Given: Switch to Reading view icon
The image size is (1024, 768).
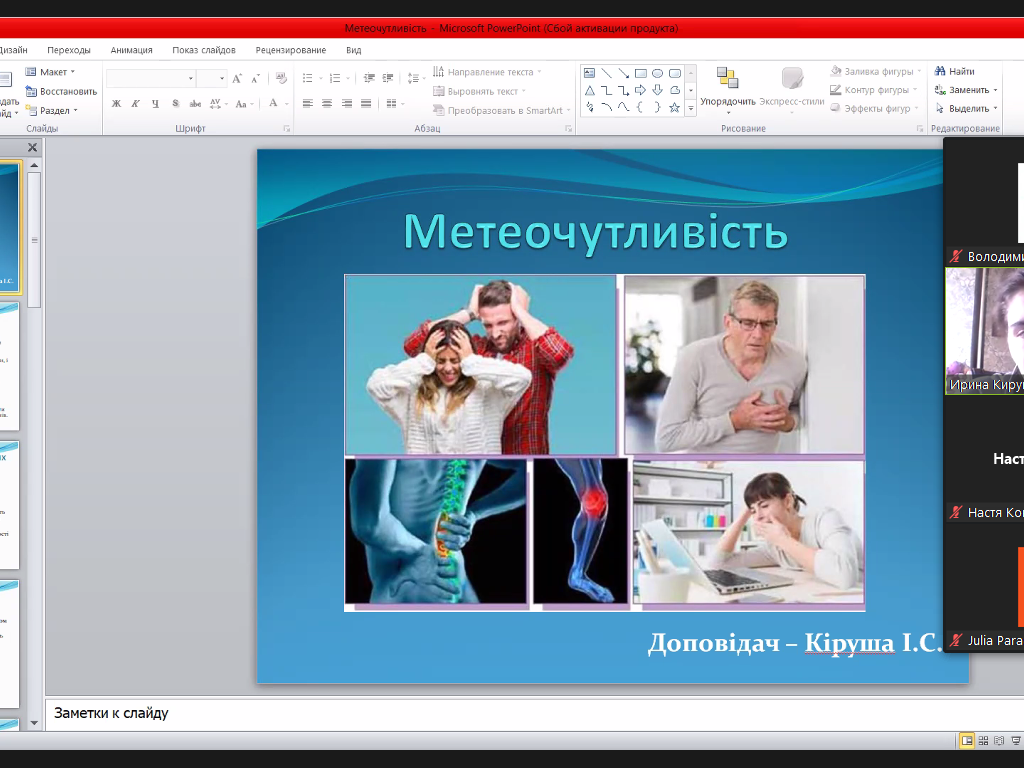Looking at the screenshot, I should [x=999, y=740].
